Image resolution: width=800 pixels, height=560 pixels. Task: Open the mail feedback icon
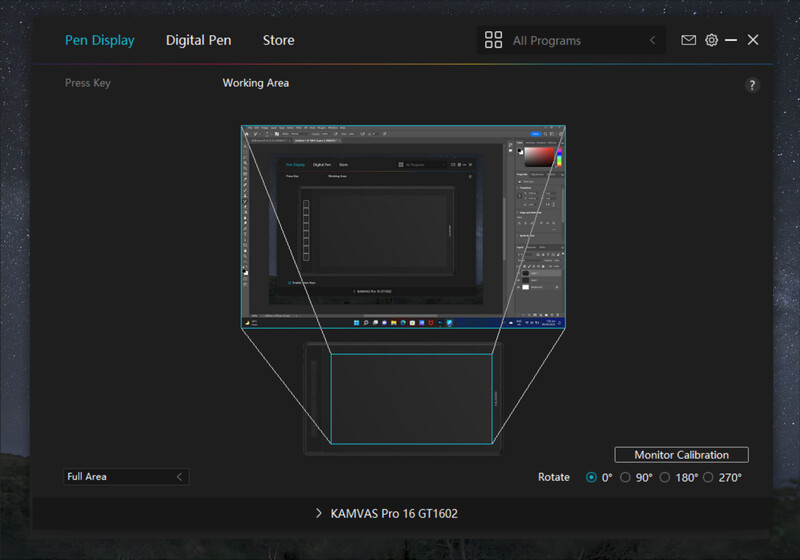[x=688, y=40]
